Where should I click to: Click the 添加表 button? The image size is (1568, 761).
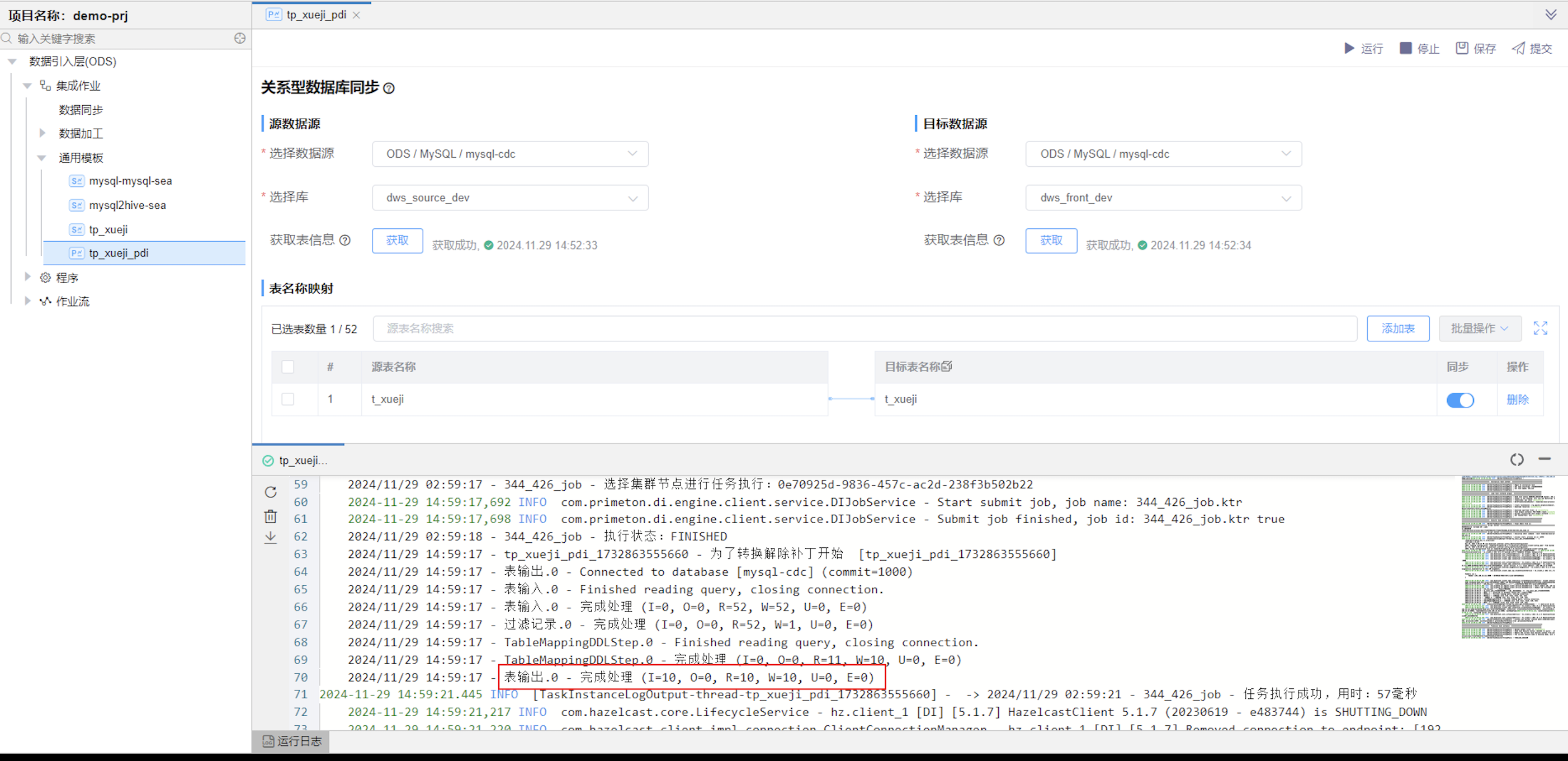1397,328
